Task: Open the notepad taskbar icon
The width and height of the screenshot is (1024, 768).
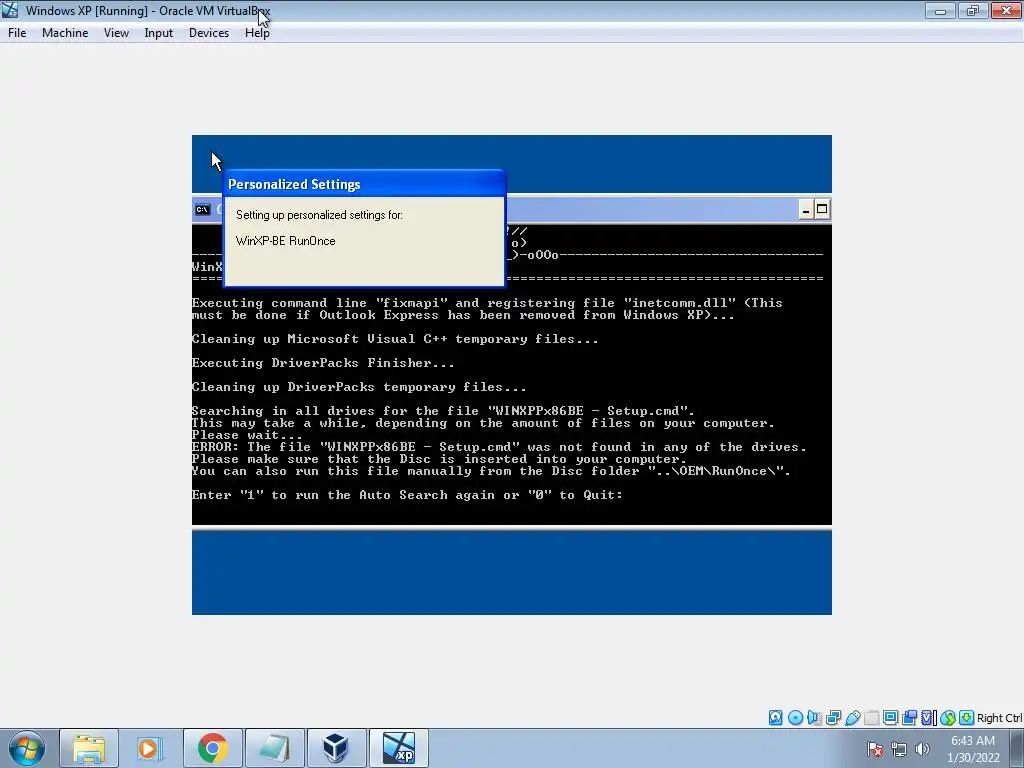Action: 274,748
